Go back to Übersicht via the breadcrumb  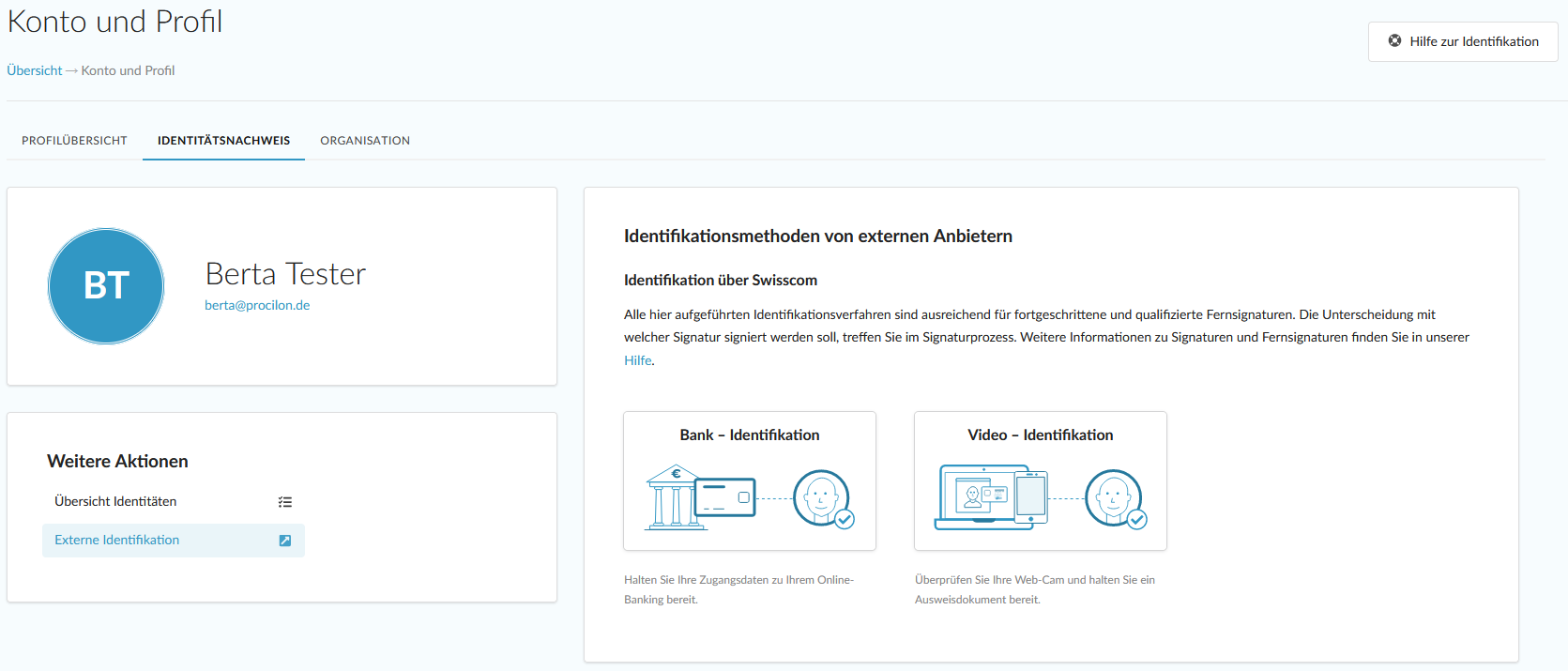(35, 70)
